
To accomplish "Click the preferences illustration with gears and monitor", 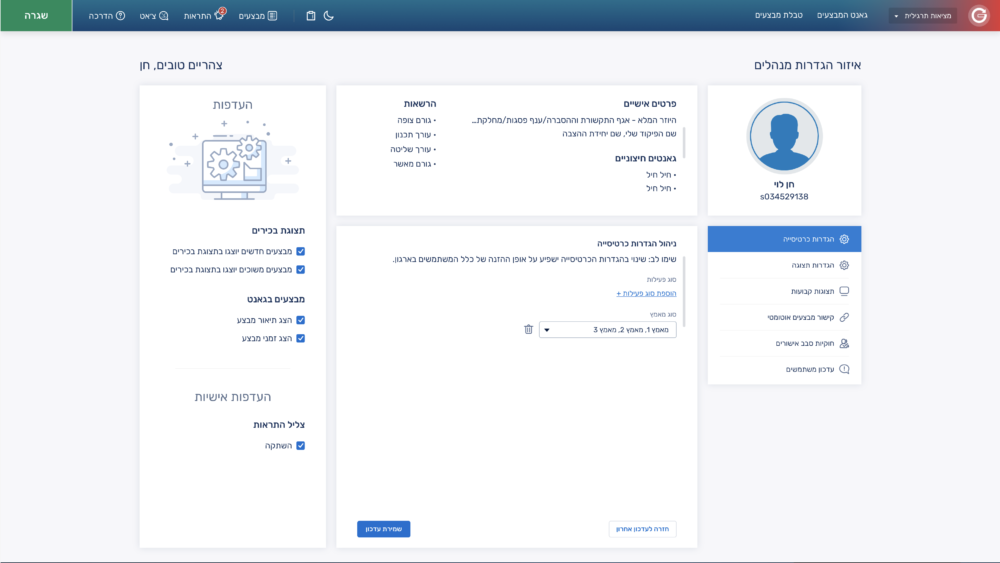I will tap(233, 160).
